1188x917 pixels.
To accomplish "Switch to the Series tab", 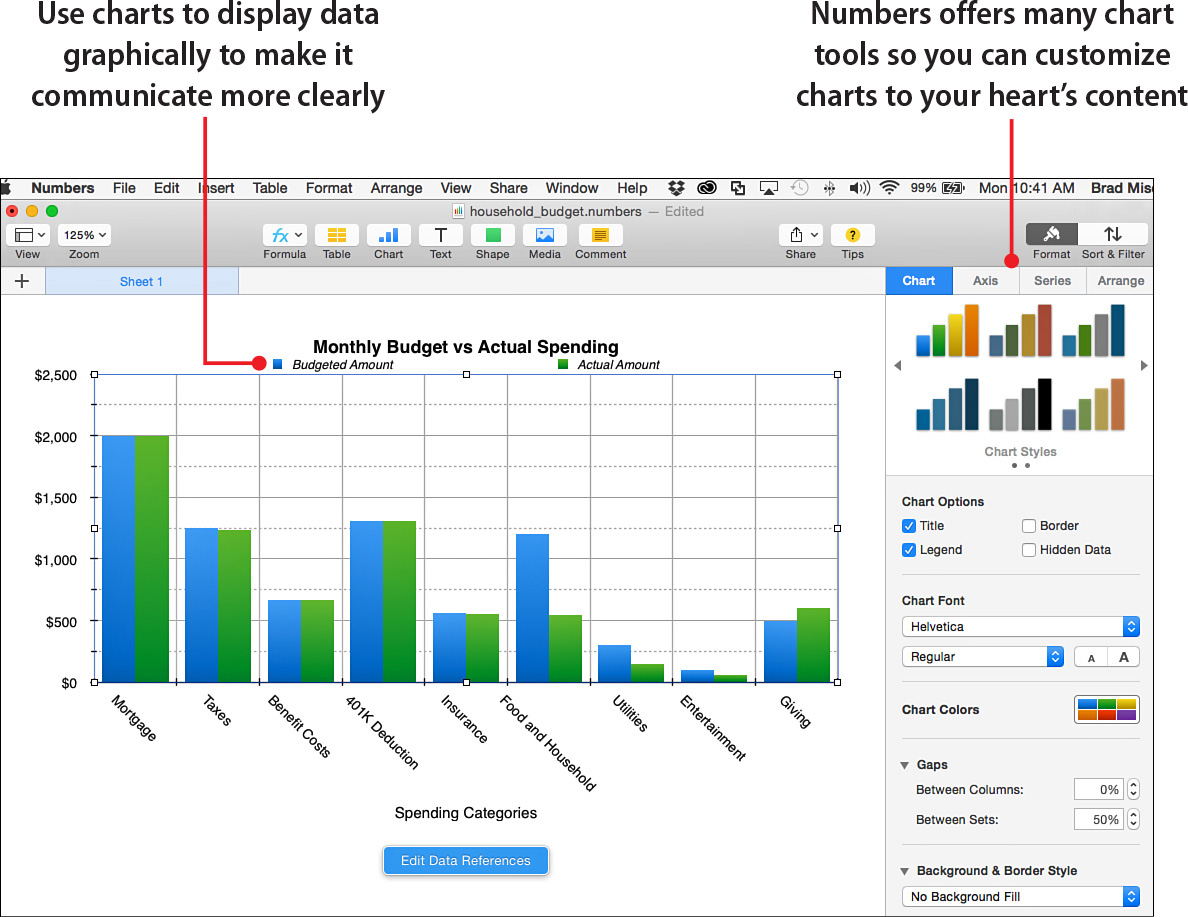I will tap(1052, 281).
